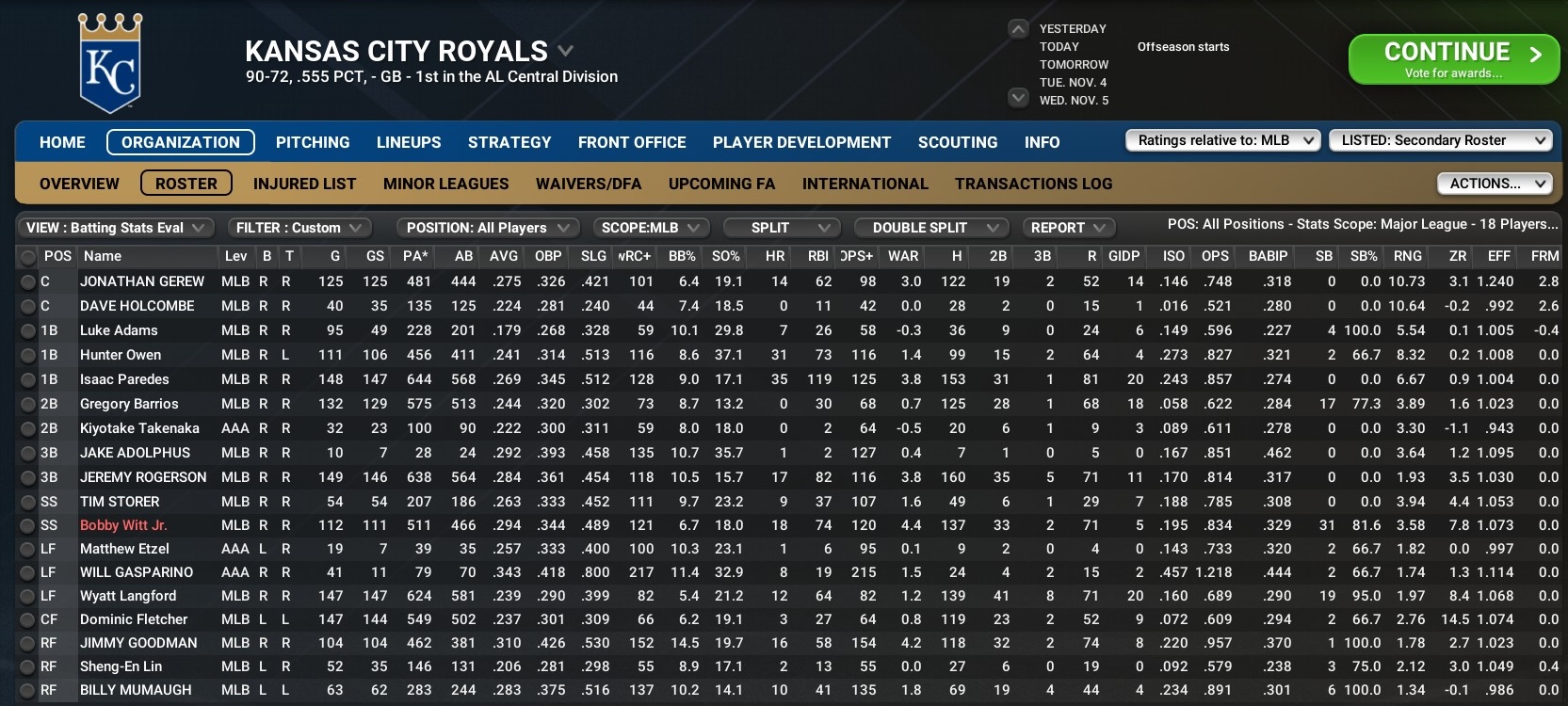Select radio button for Billy Mumaugh row
Image resolution: width=1568 pixels, height=706 pixels.
click(28, 690)
